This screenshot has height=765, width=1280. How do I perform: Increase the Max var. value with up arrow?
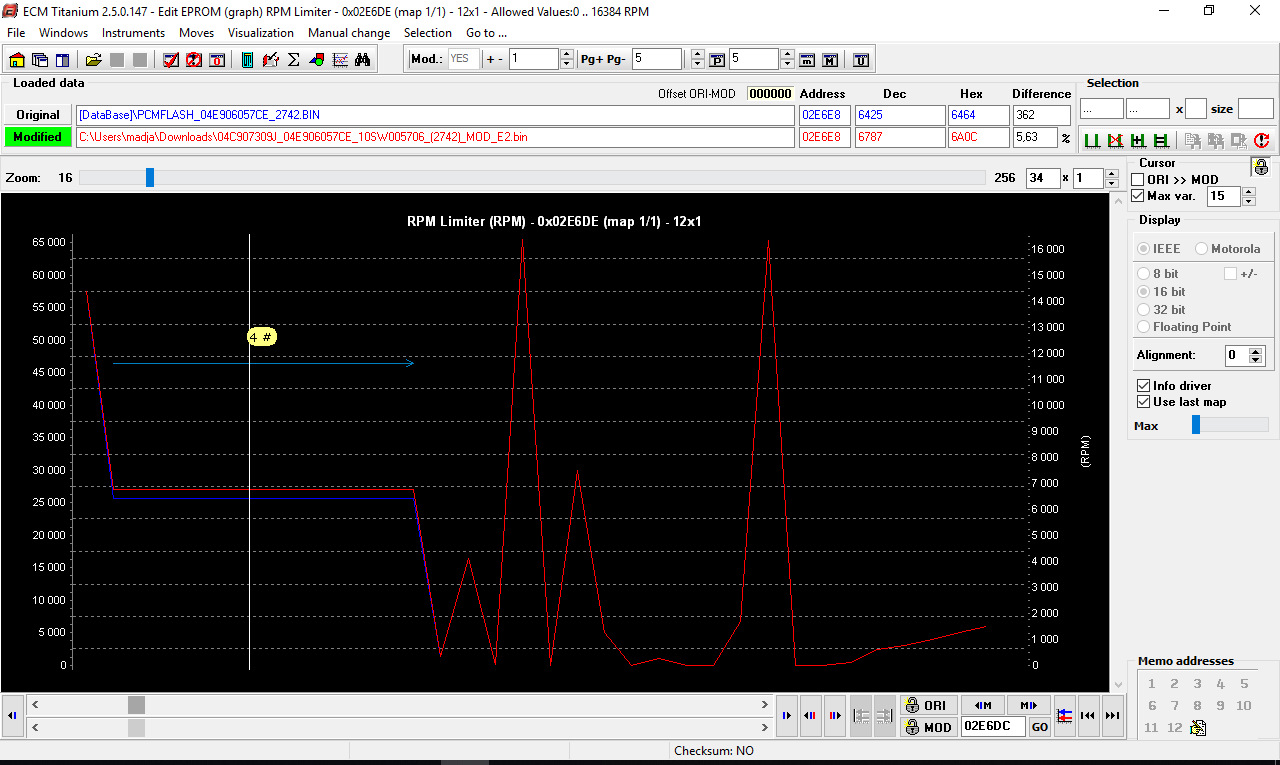coord(1248,192)
